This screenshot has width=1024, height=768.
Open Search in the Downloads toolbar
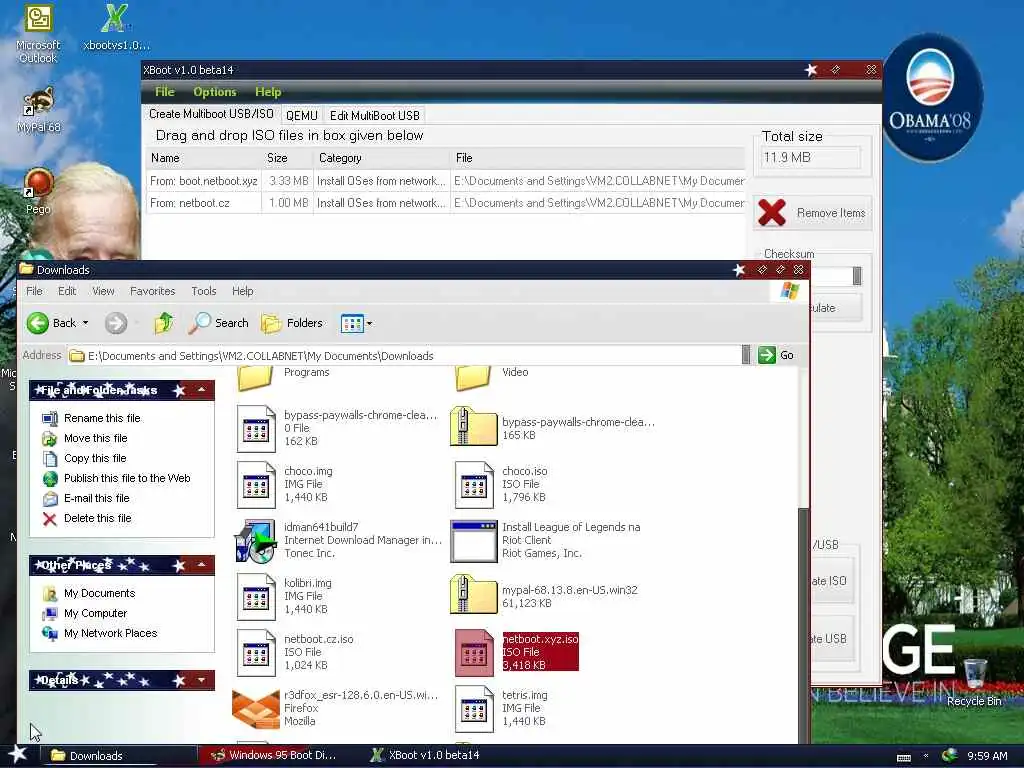coord(218,323)
